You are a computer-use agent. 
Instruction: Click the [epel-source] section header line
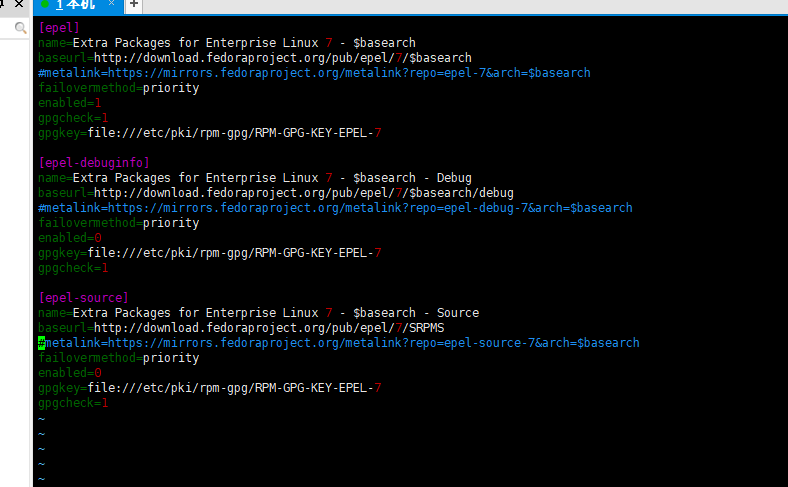click(83, 298)
